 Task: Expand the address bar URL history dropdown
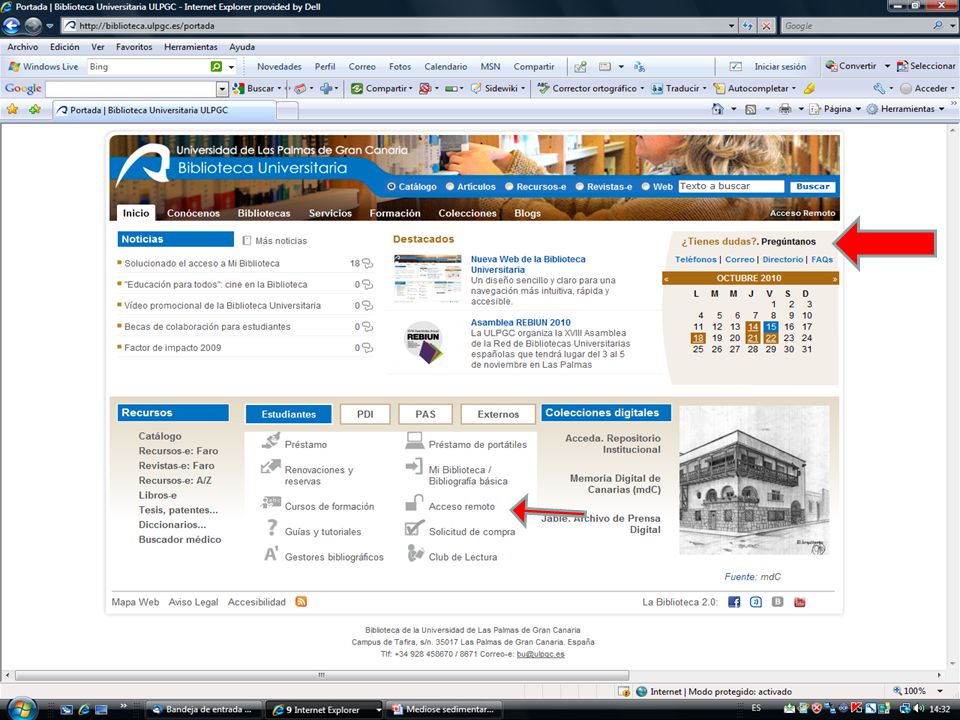pyautogui.click(x=732, y=26)
